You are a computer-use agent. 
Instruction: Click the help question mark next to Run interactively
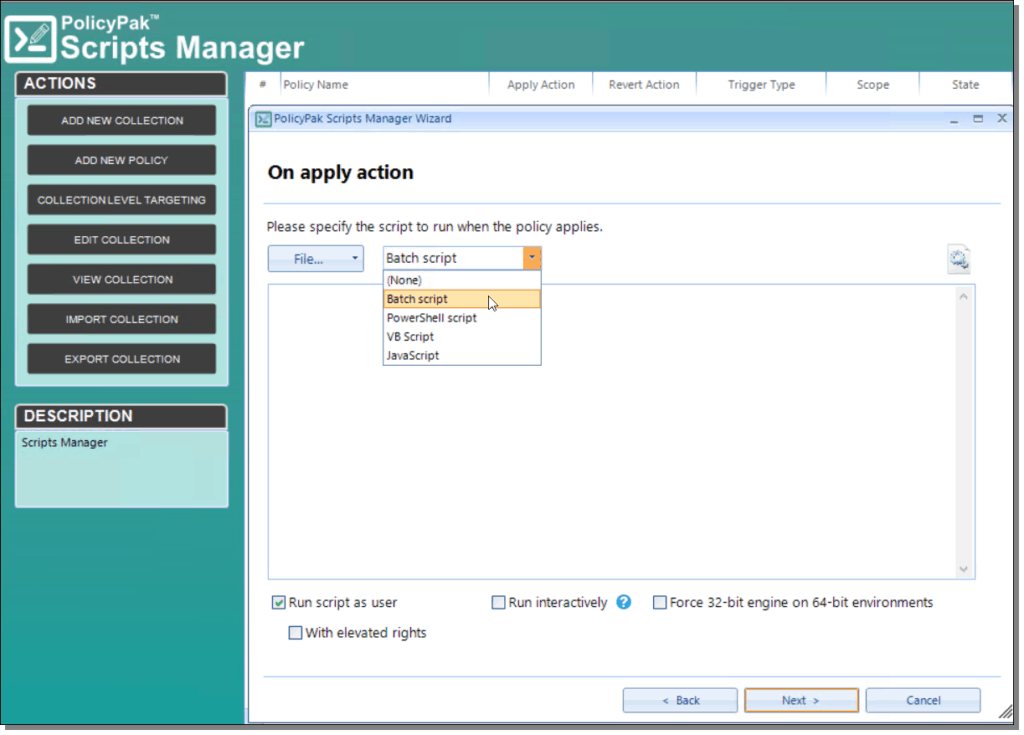[623, 602]
